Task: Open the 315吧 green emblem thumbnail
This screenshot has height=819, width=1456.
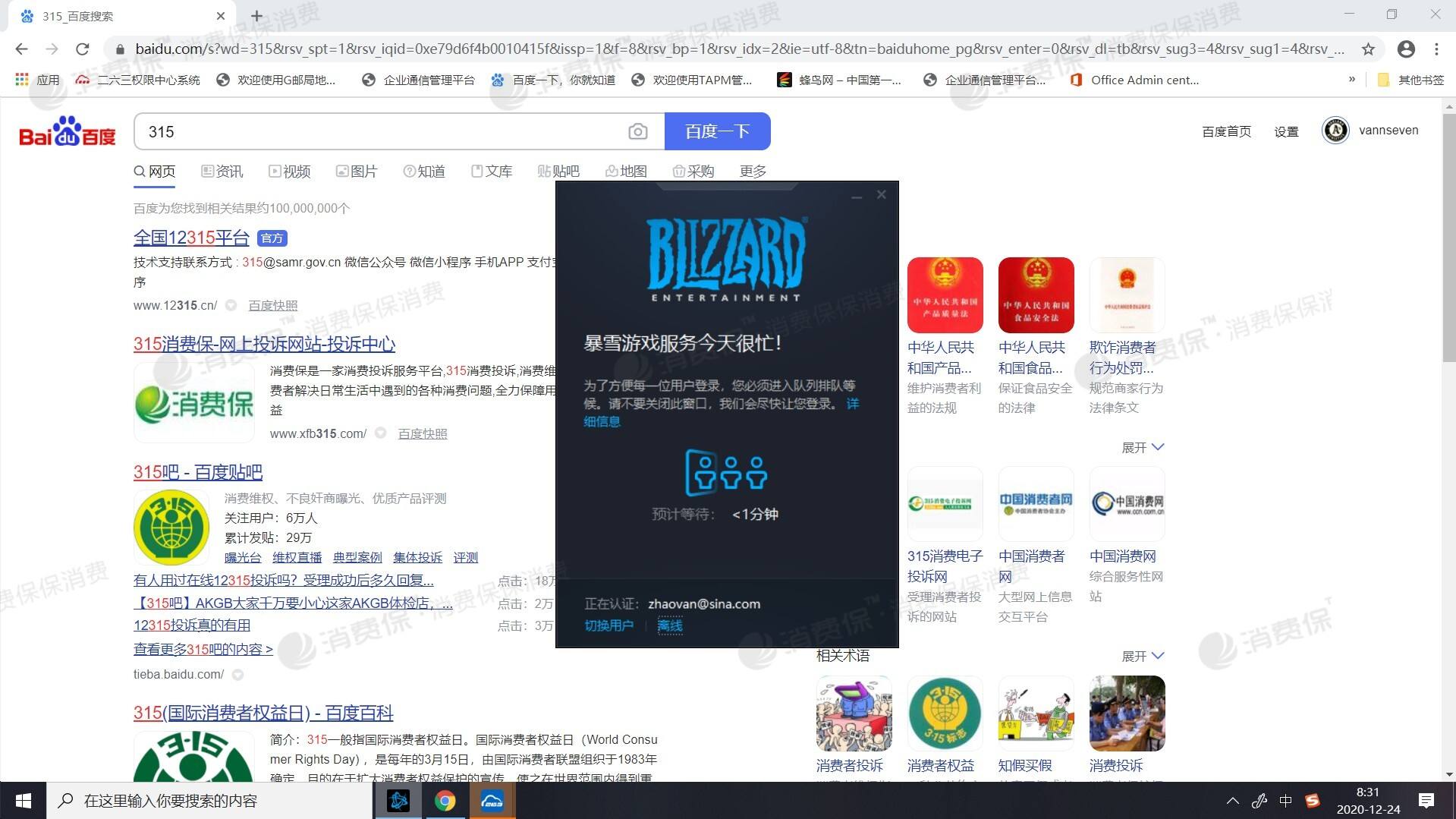Action: click(x=171, y=528)
